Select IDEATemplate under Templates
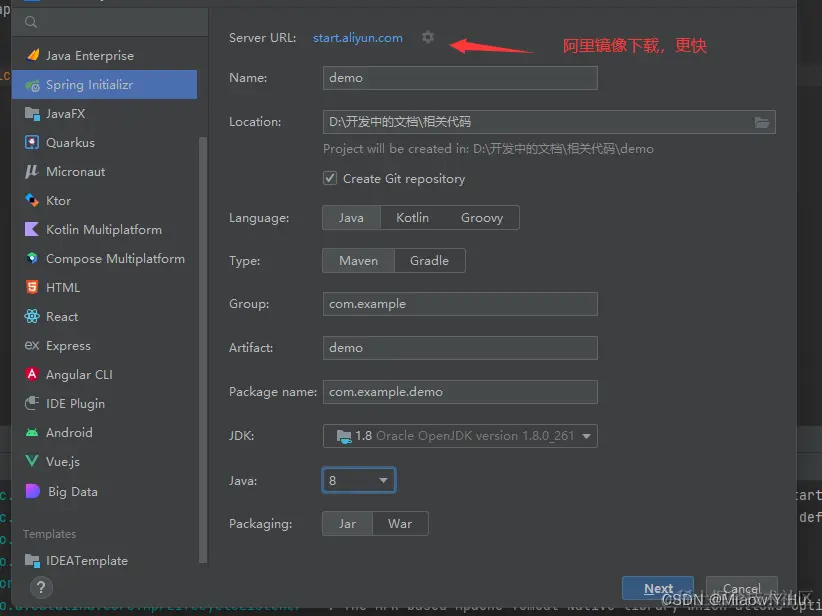This screenshot has height=616, width=822. coord(104,560)
